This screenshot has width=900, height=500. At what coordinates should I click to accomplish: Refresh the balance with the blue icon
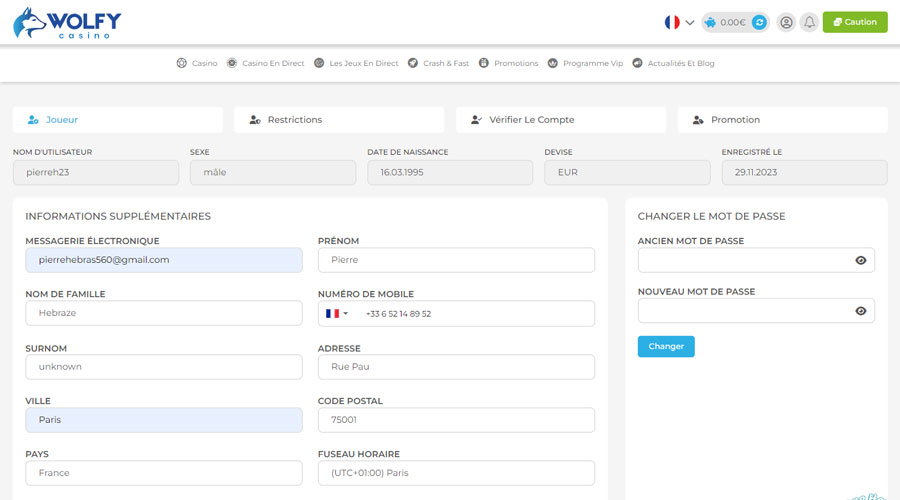[x=759, y=22]
